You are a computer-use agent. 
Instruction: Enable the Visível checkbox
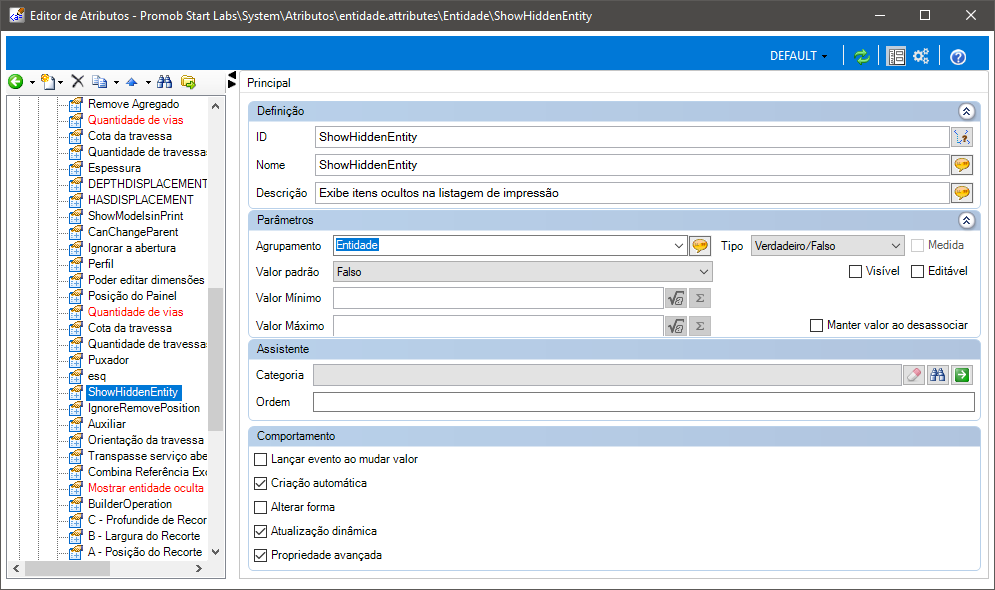pyautogui.click(x=855, y=272)
